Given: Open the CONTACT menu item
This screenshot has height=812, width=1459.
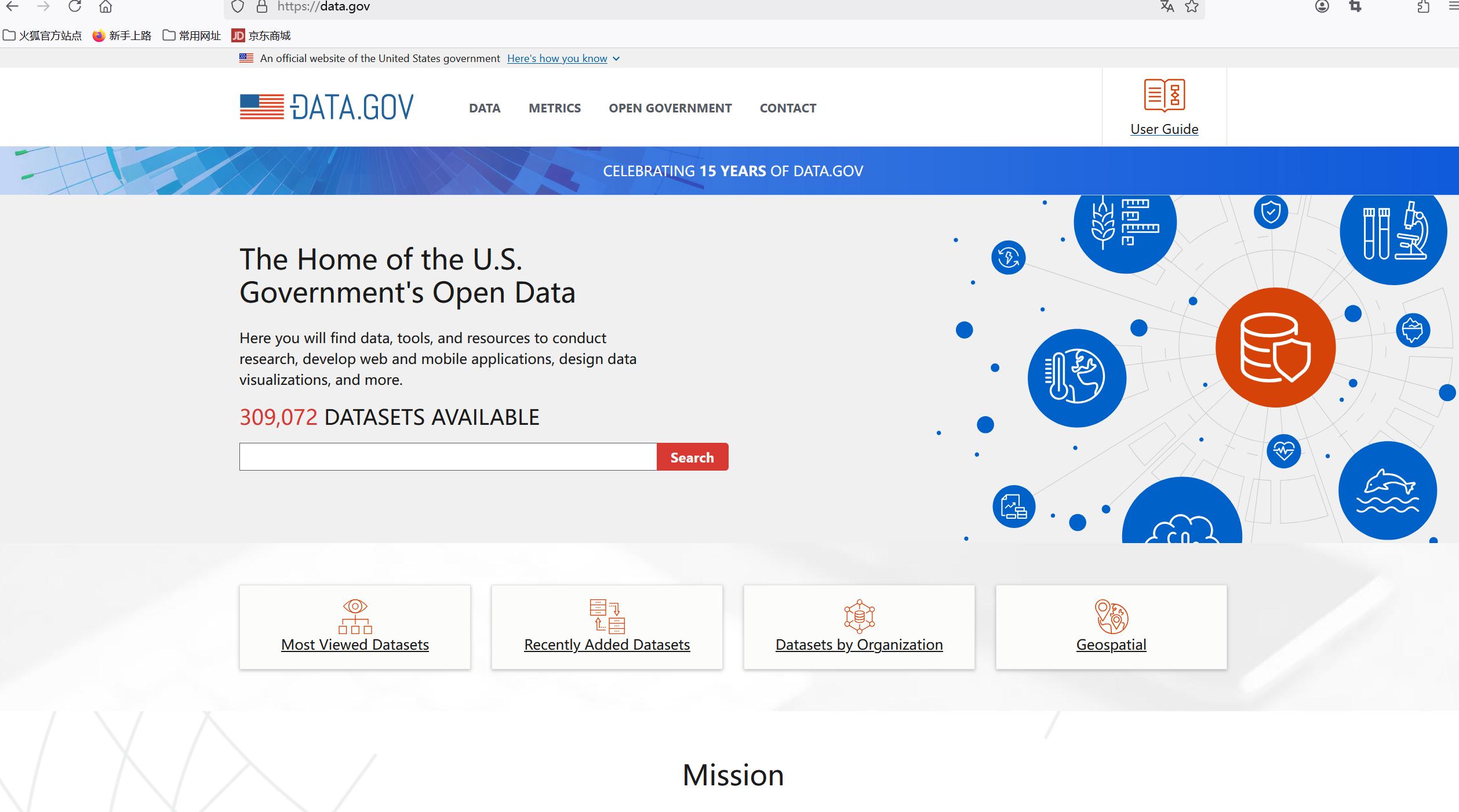Looking at the screenshot, I should (x=788, y=108).
